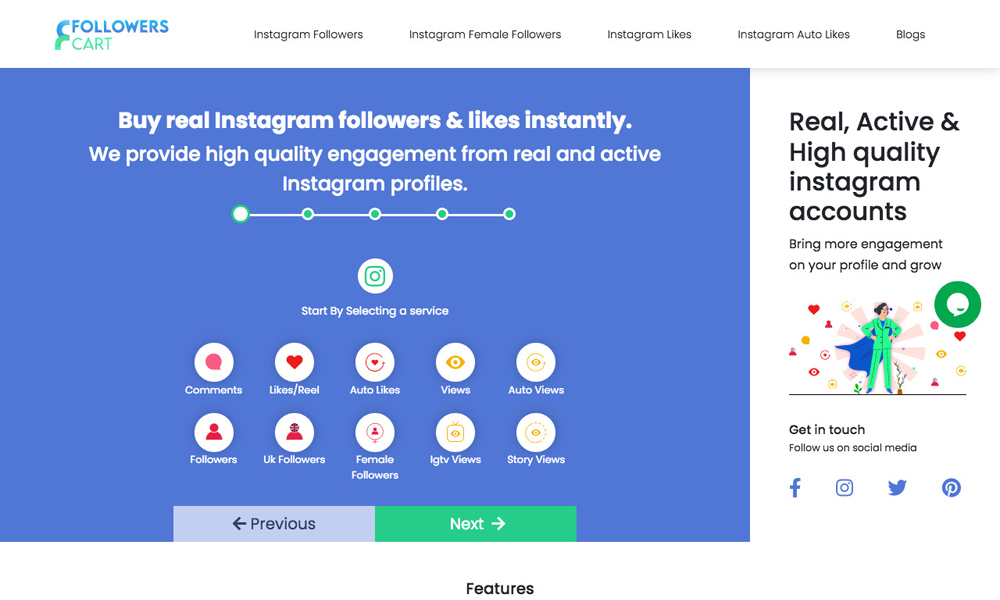Select the Followers person icon

tap(214, 432)
